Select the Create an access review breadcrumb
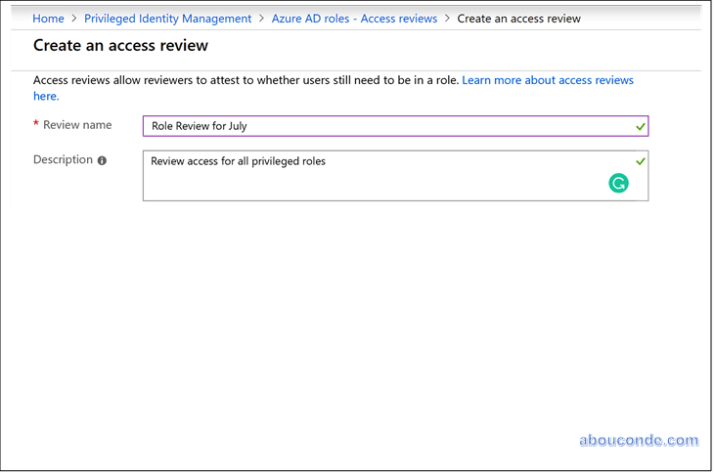Screen dimensions: 714x472 point(518,19)
